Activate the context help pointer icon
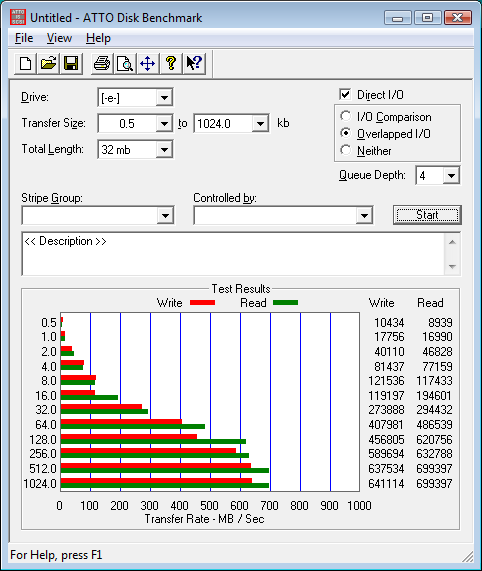Viewport: 482px width, 571px height. click(x=194, y=64)
